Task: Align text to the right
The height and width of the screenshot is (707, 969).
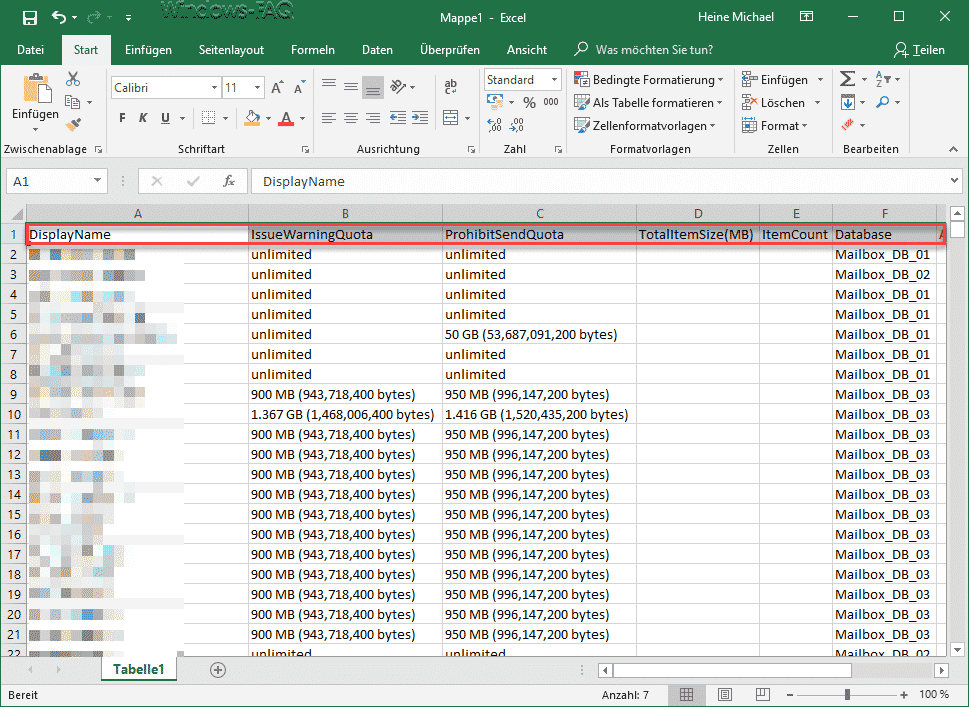Action: click(x=373, y=117)
